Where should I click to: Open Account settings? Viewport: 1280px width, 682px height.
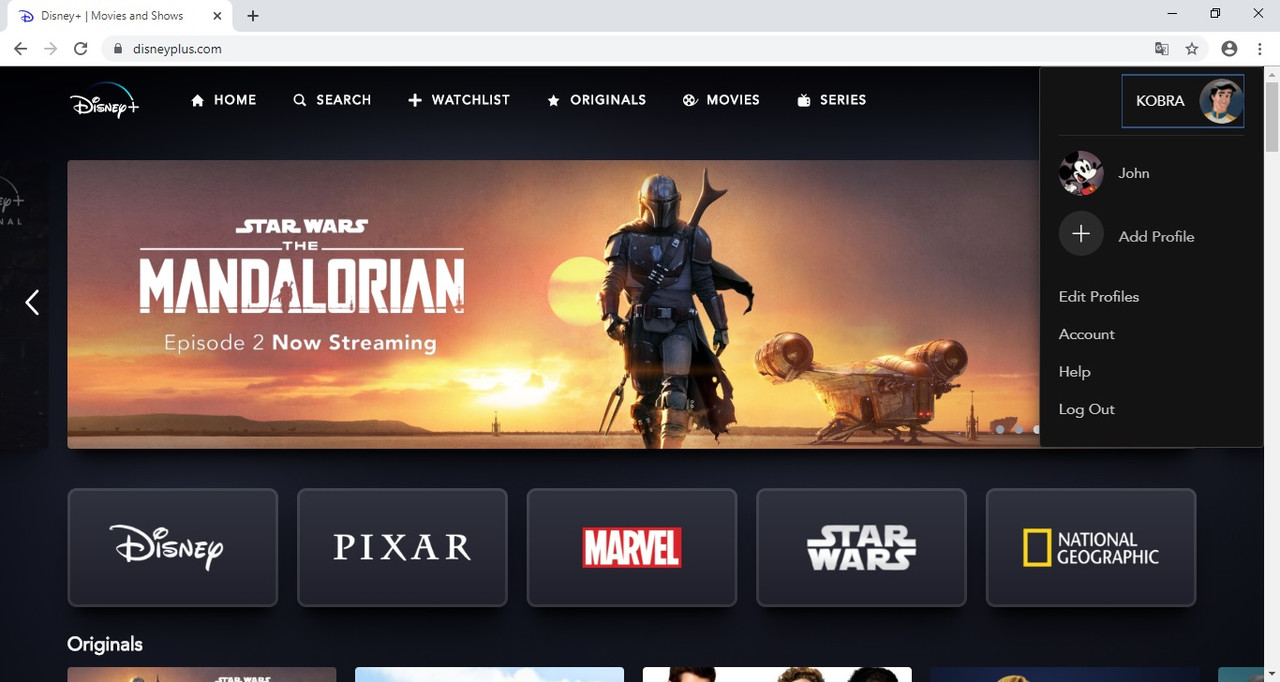click(1087, 334)
